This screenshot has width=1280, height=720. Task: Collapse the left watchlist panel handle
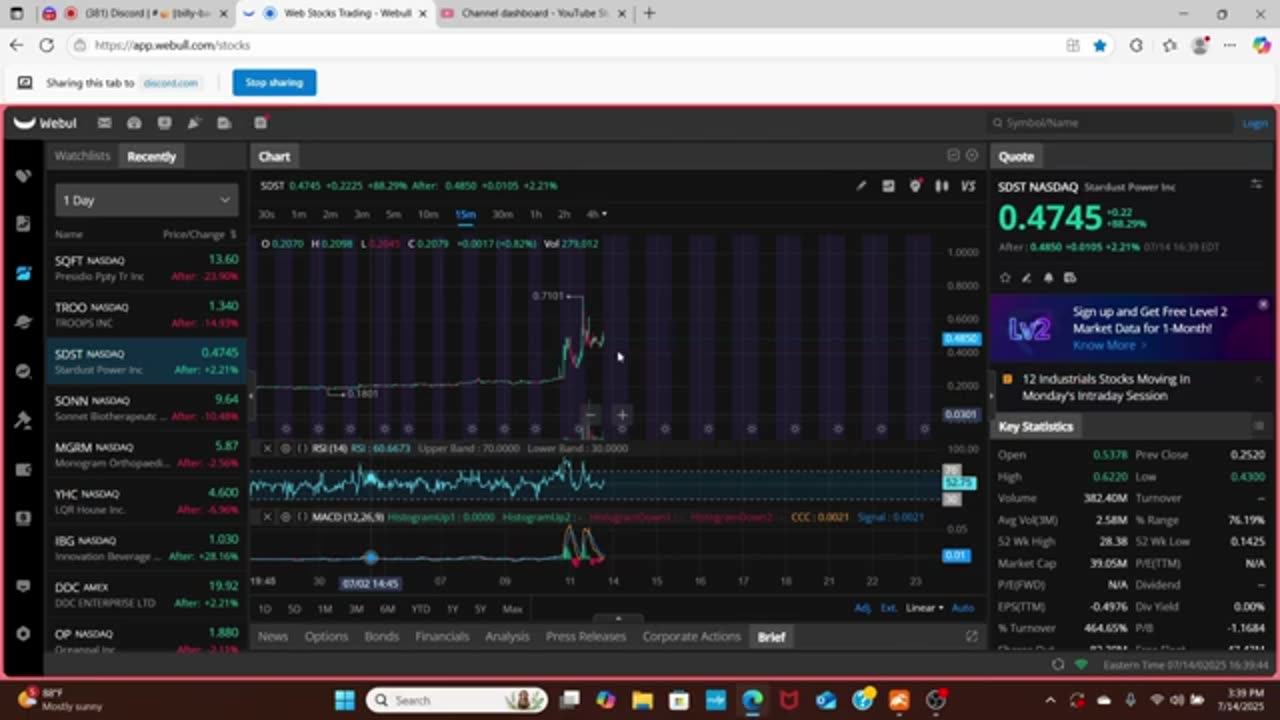(x=250, y=394)
